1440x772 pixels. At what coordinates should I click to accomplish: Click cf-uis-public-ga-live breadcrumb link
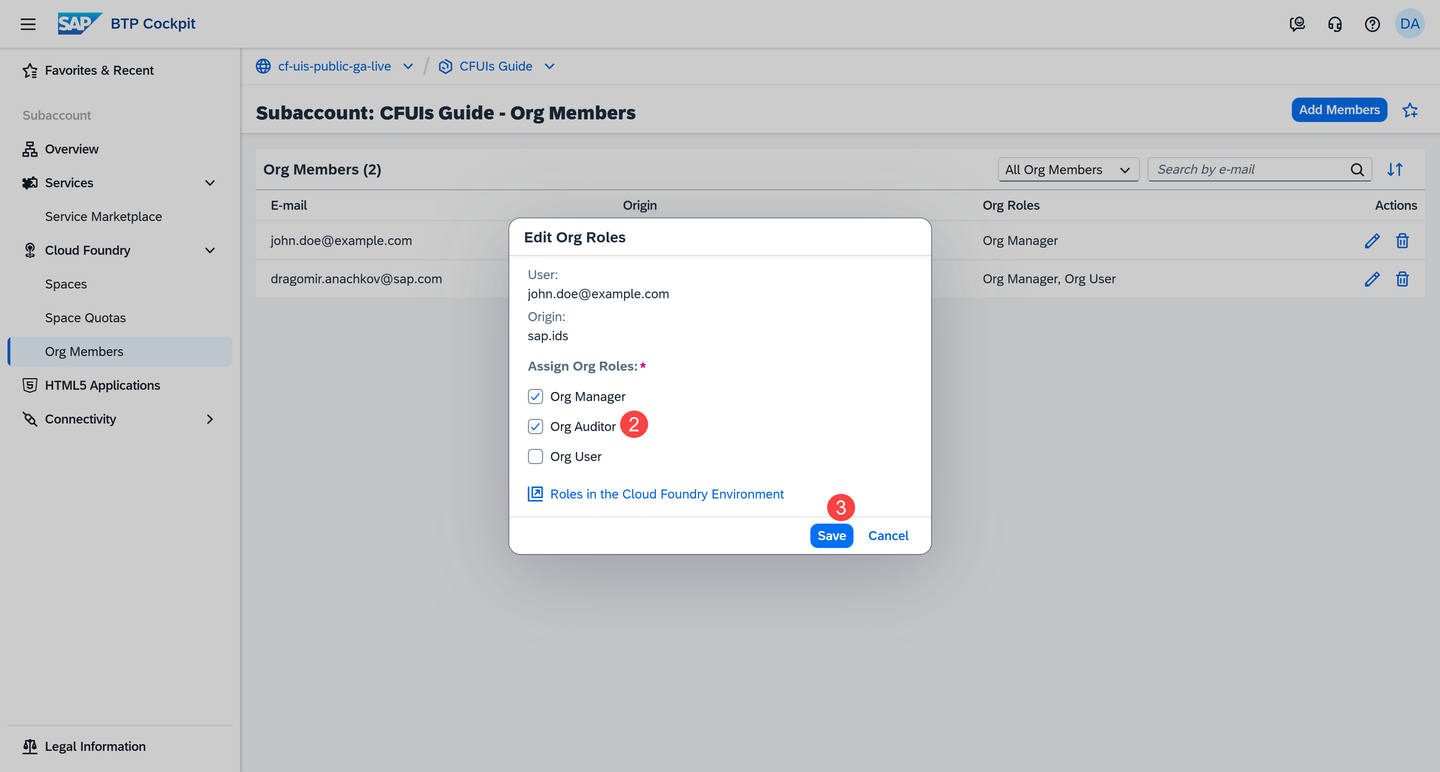point(334,66)
